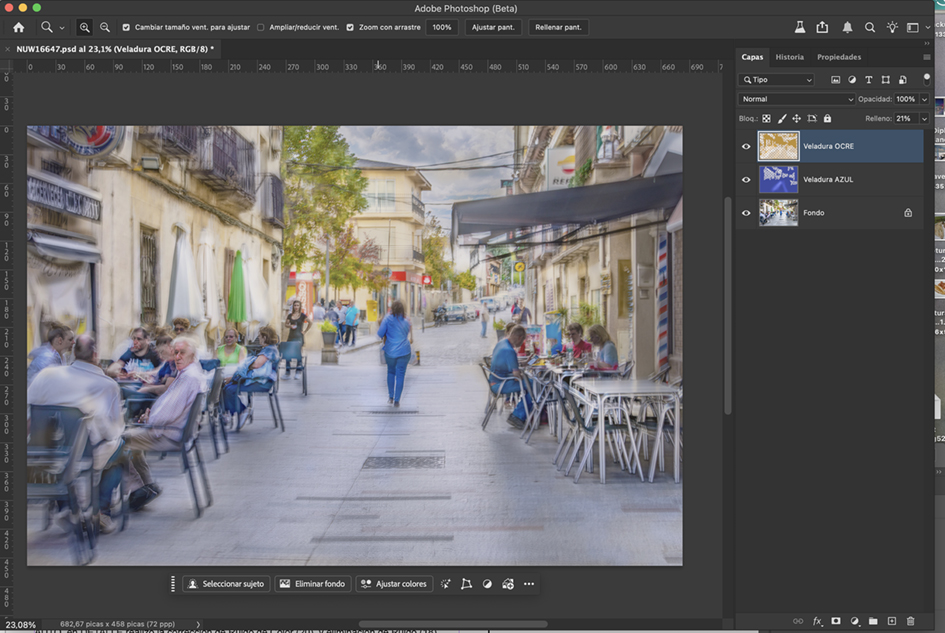Image resolution: width=945 pixels, height=633 pixels.
Task: Select the zoom out magnifier mode
Action: tap(104, 27)
